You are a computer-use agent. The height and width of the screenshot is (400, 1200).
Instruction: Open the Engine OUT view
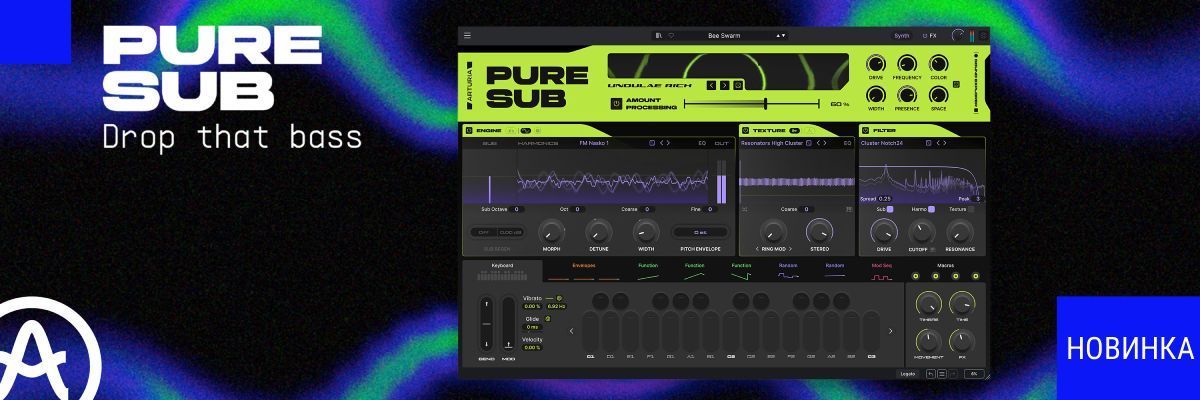coord(722,143)
